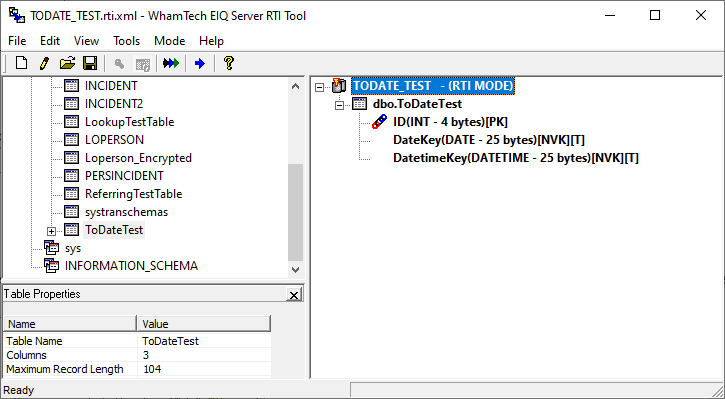Click the INCIDENT2 table icon
Viewport: 725px width, 399px height.
pyautogui.click(x=71, y=104)
